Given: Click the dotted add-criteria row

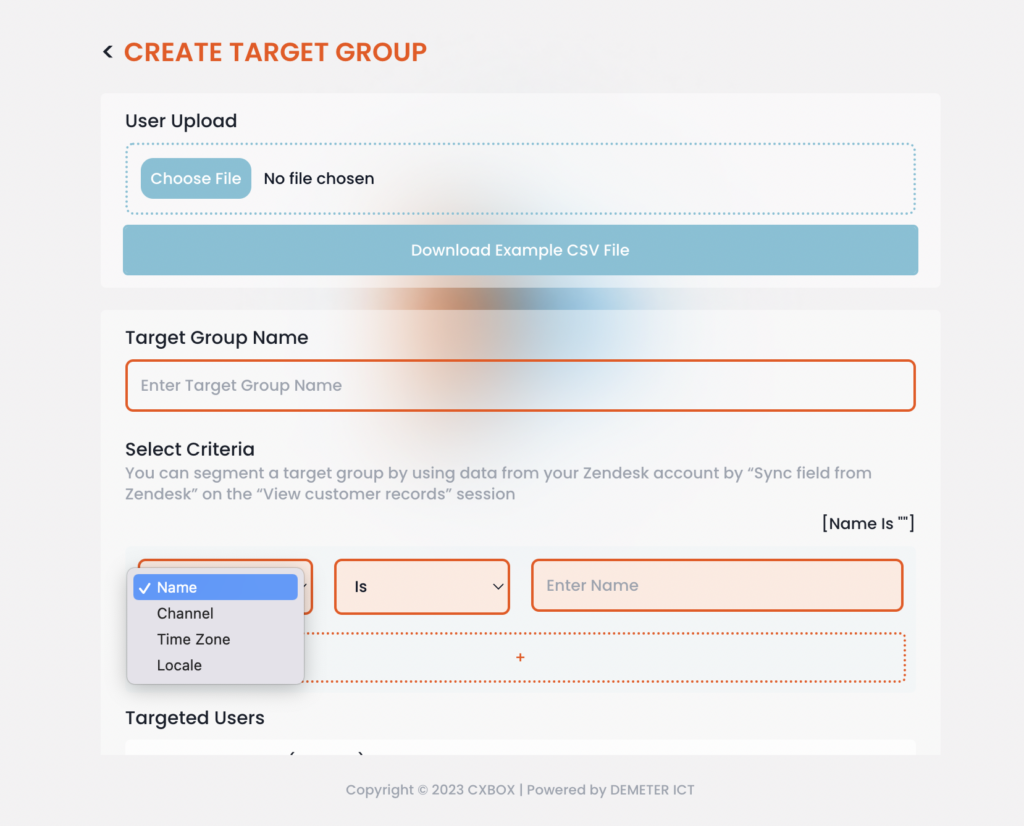Looking at the screenshot, I should 604,657.
